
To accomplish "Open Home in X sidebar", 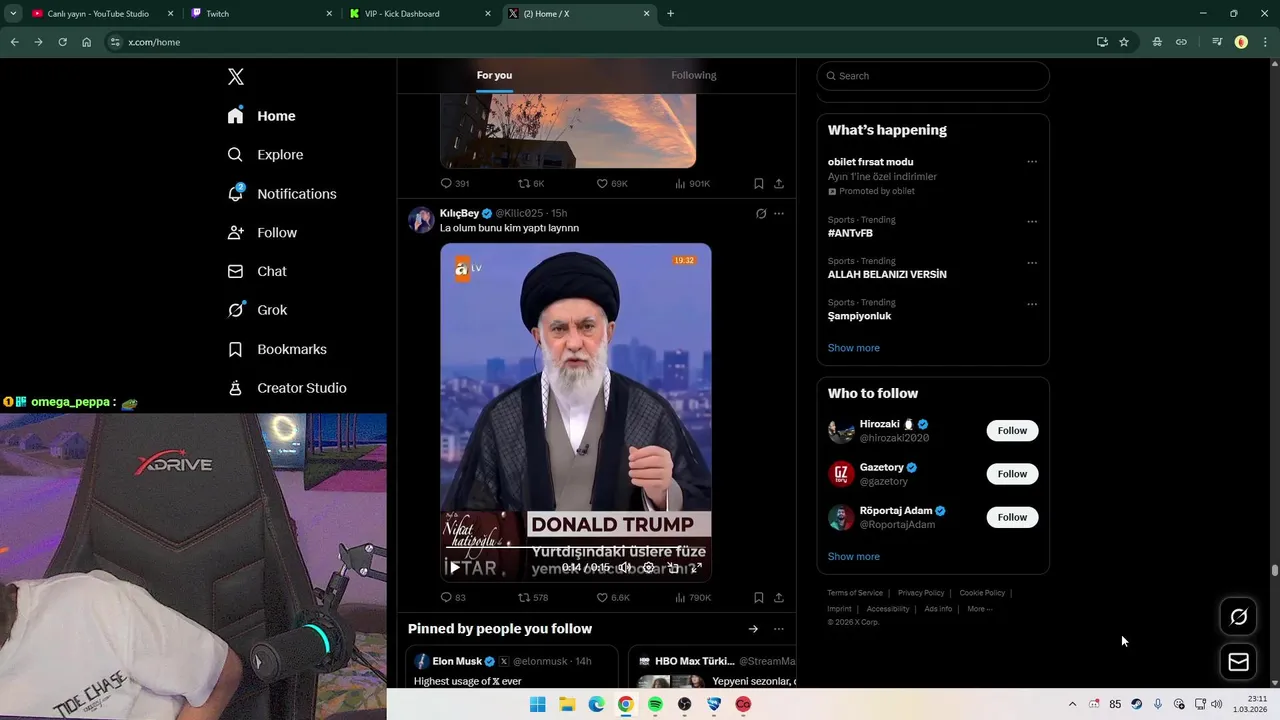I will coord(262,116).
